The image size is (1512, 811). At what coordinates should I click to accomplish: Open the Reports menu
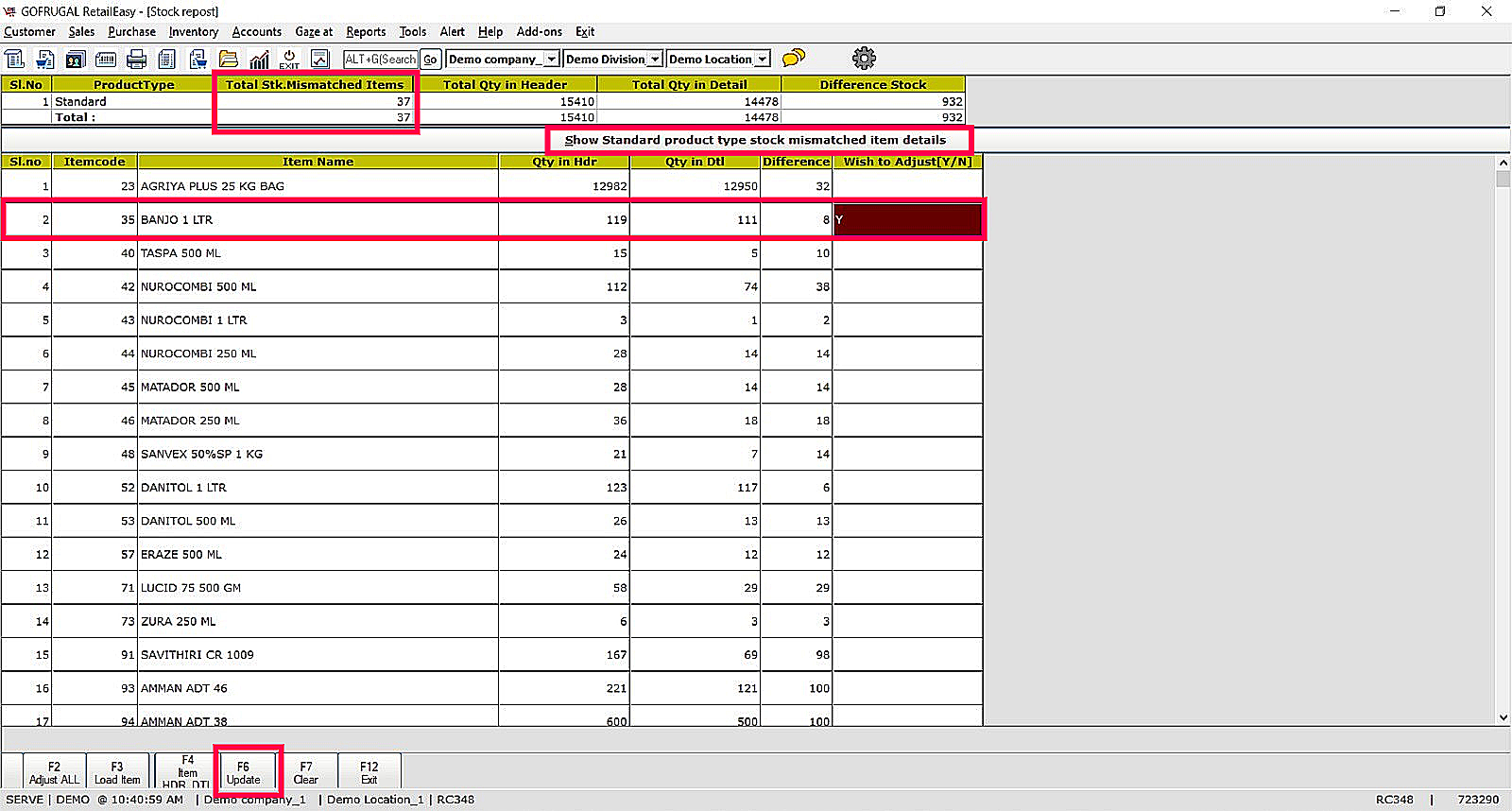[366, 32]
